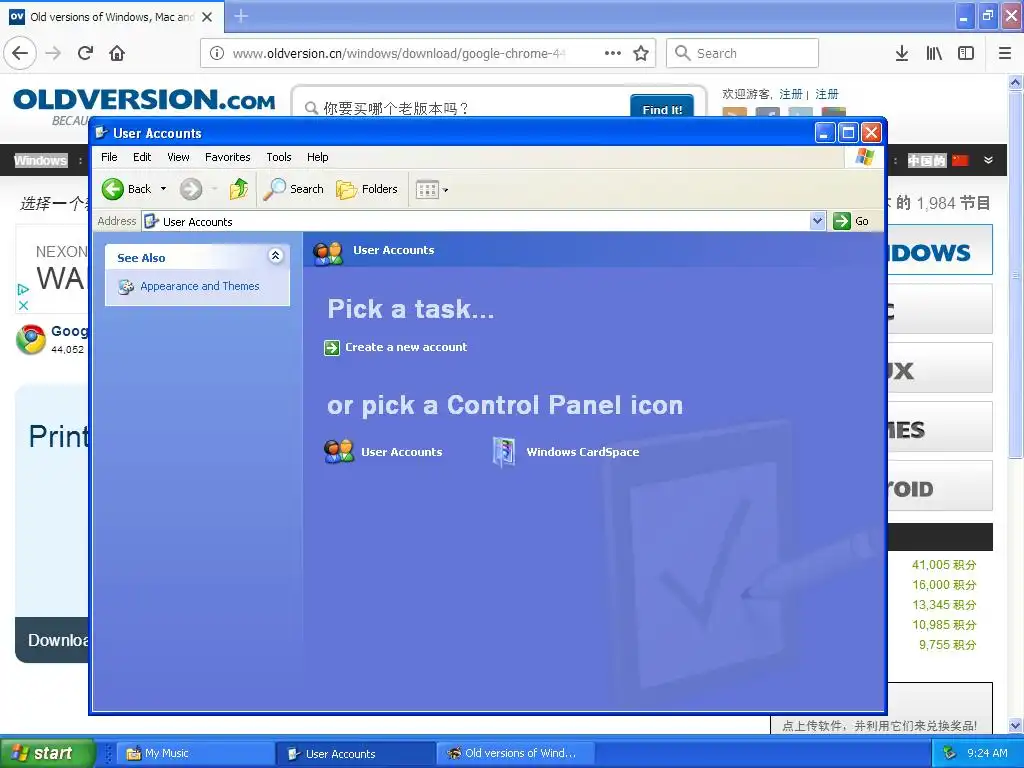Open Firefox Downloads arrow icon

(902, 54)
